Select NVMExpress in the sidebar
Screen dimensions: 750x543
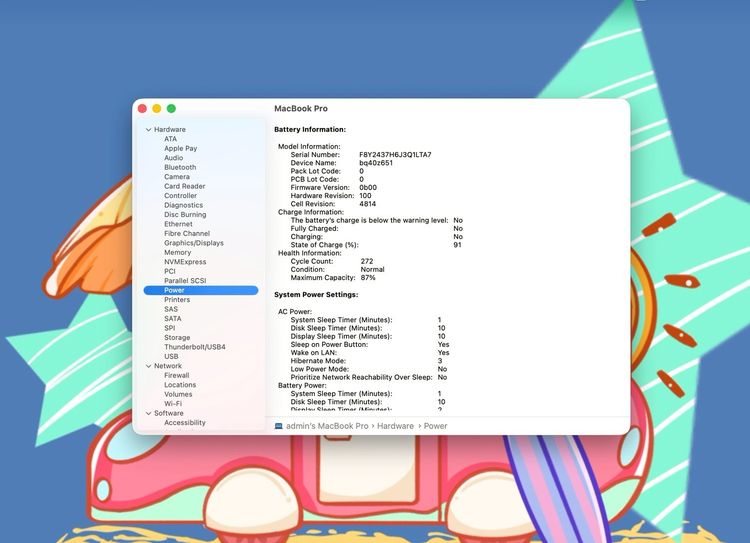[185, 262]
